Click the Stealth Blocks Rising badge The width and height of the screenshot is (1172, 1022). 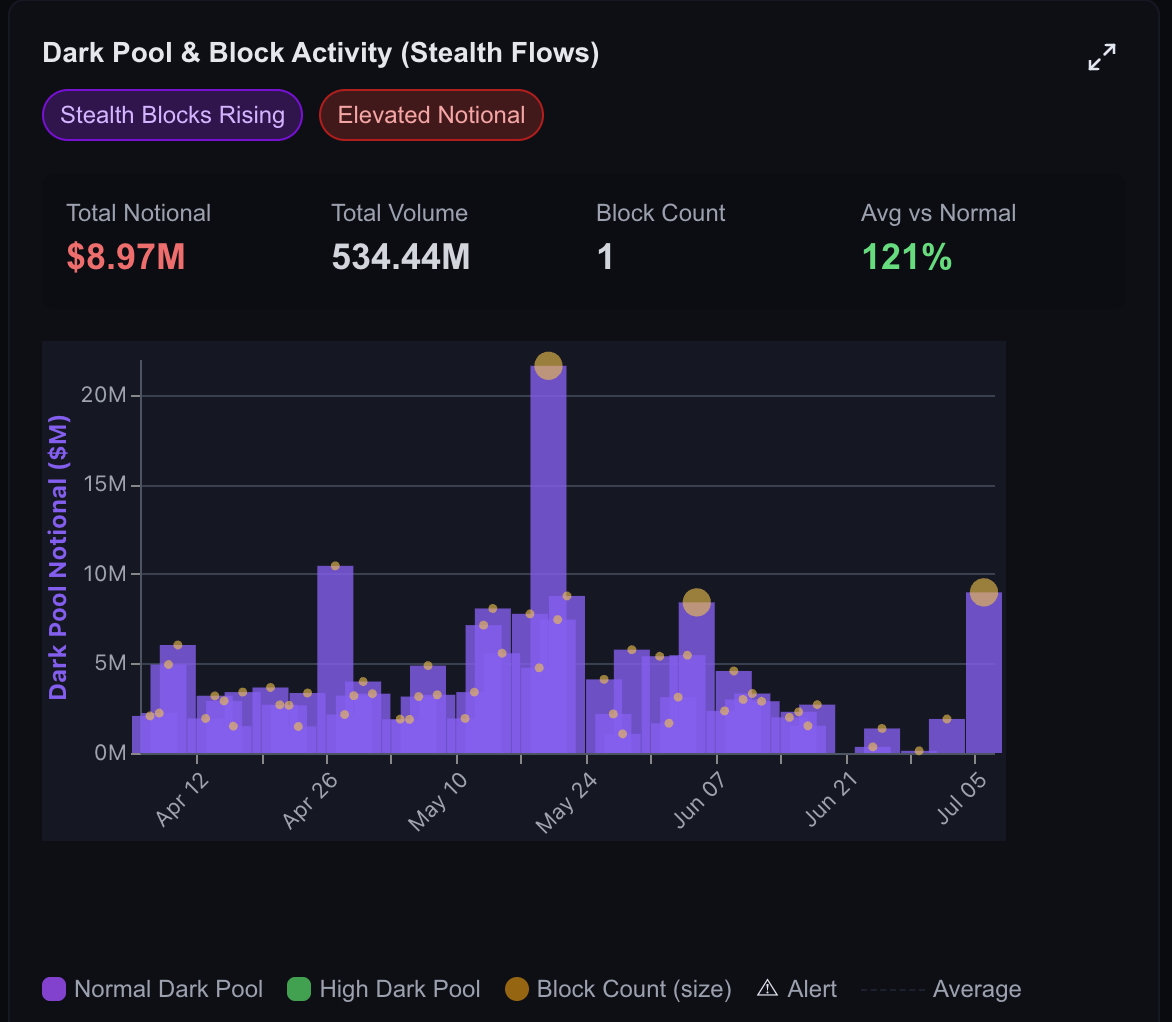(173, 115)
